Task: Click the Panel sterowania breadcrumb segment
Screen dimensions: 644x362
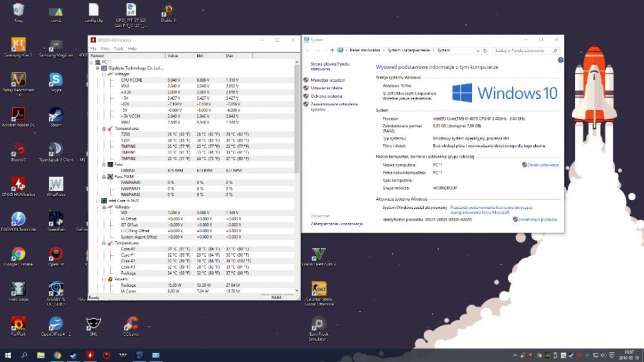Action: [x=364, y=50]
